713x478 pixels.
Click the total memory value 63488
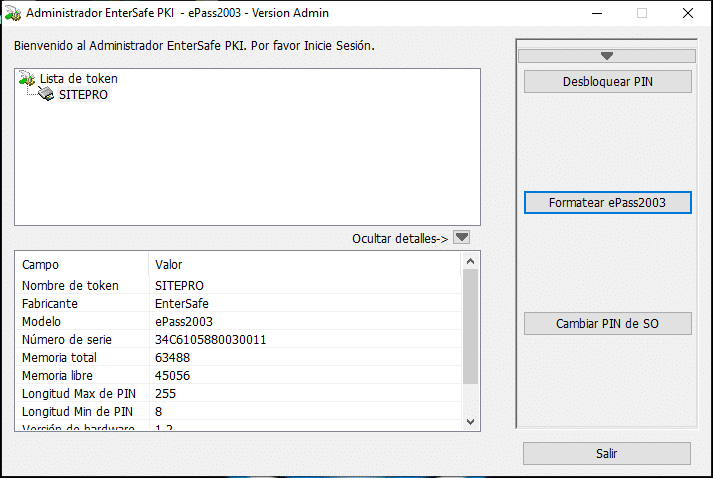pos(172,357)
